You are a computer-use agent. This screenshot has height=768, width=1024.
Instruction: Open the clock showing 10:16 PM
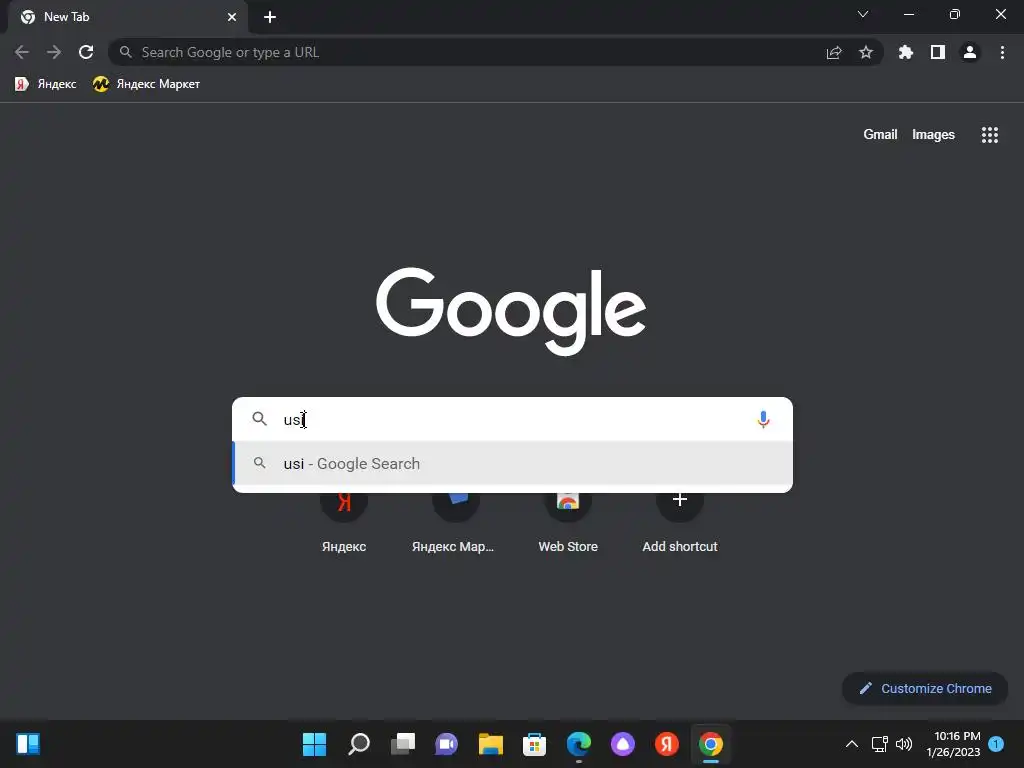953,744
